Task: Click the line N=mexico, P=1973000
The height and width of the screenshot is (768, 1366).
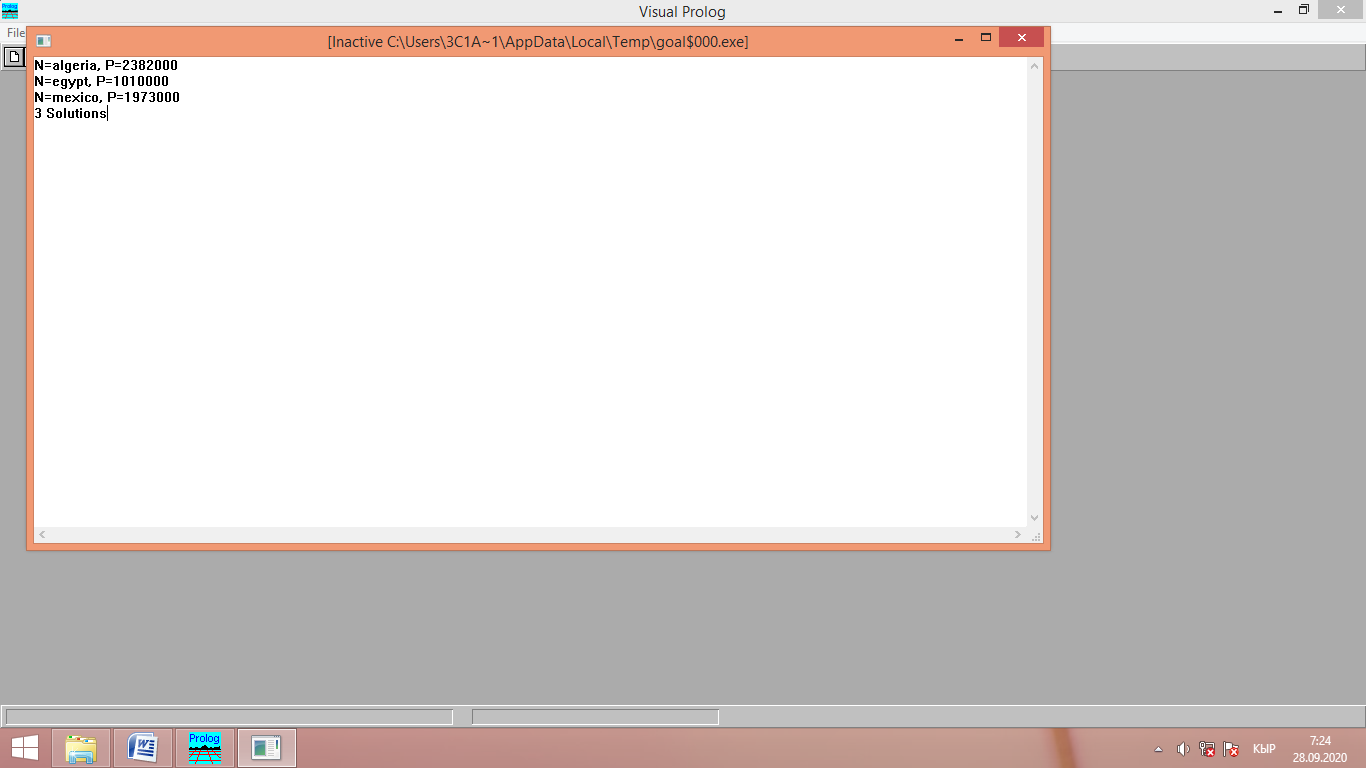Action: 107,97
